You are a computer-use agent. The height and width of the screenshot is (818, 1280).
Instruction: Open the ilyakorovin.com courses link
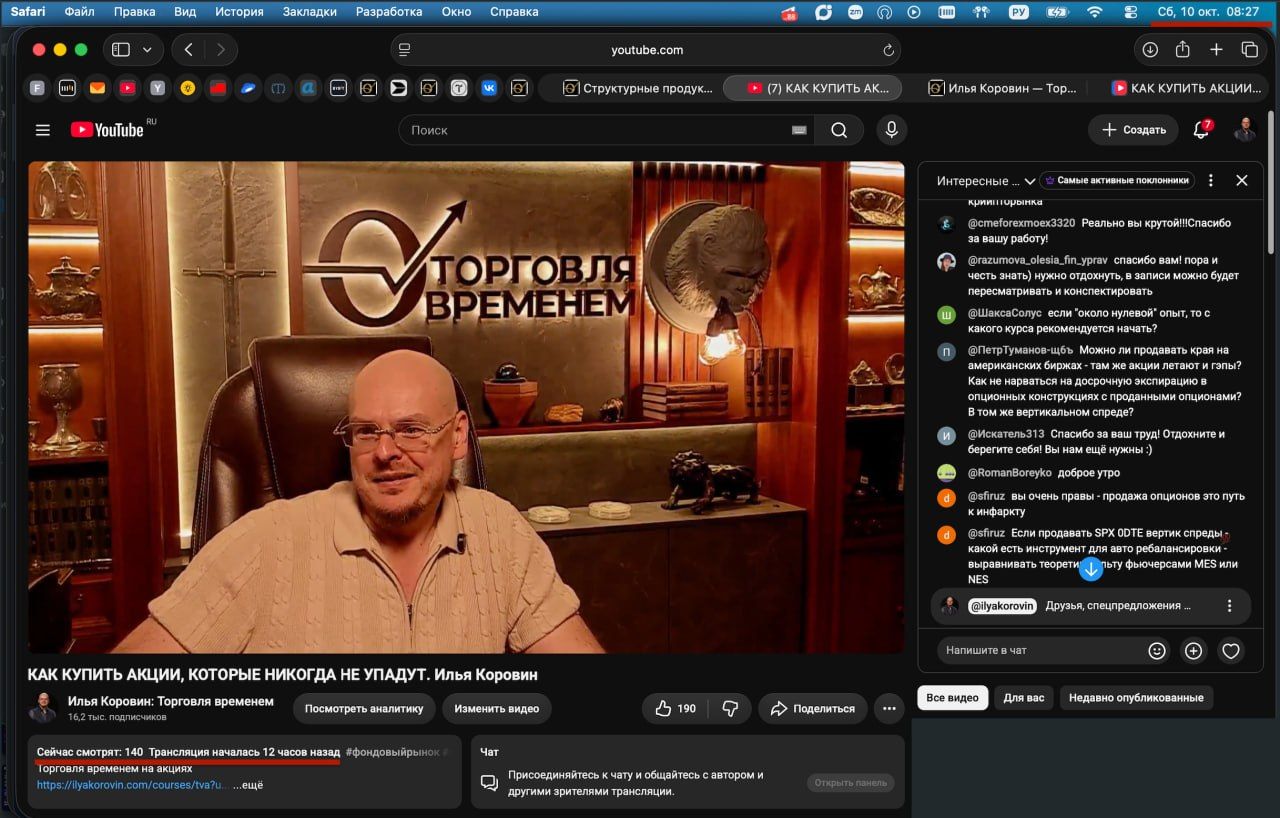click(132, 786)
